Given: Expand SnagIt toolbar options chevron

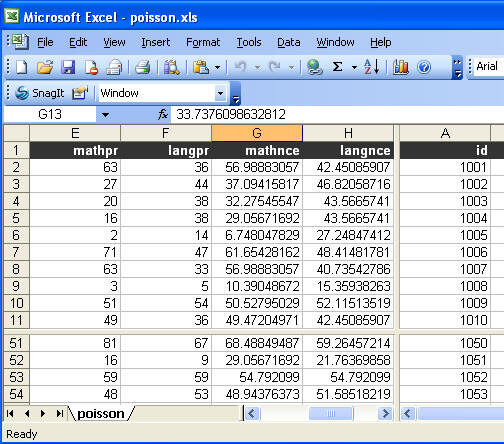Looking at the screenshot, I should pos(235,93).
